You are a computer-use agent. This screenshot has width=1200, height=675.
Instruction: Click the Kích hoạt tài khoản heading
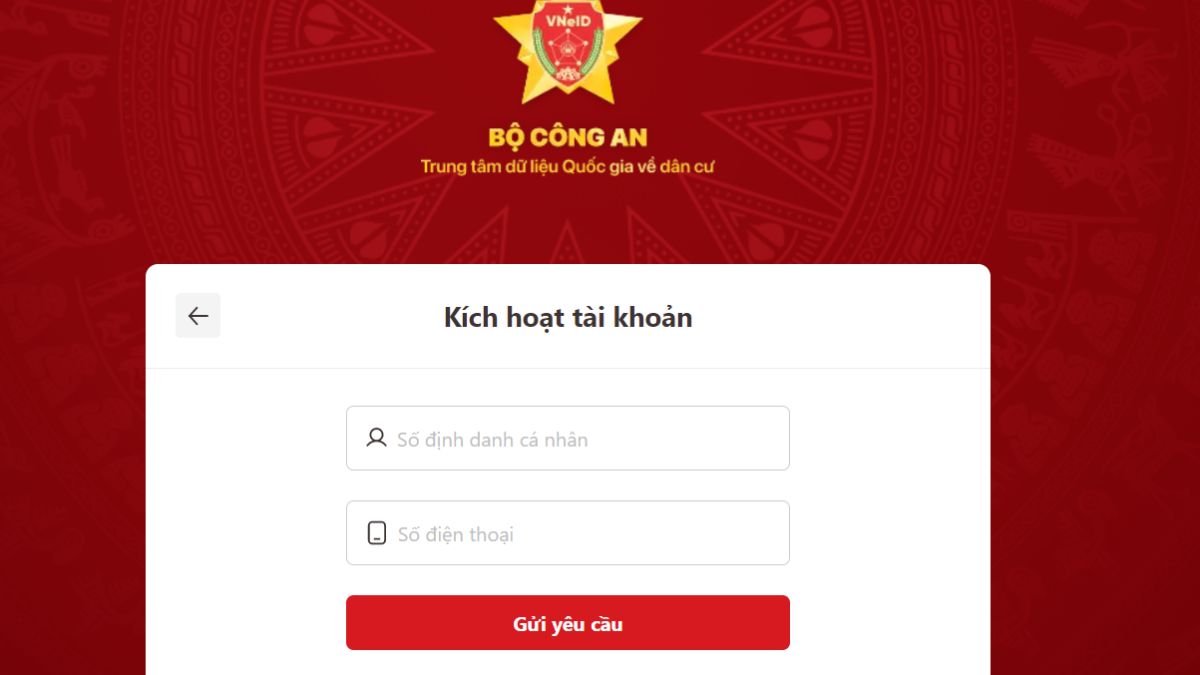[568, 317]
